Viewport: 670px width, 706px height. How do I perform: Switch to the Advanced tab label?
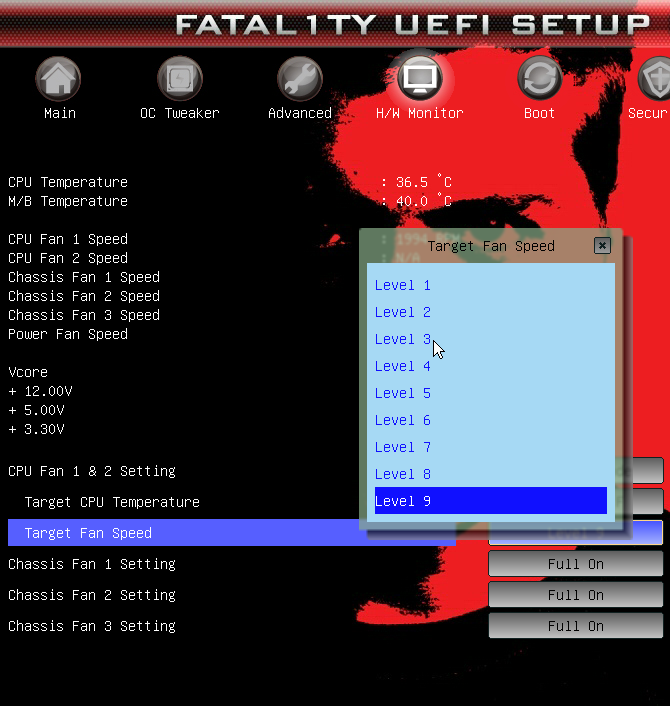point(300,113)
